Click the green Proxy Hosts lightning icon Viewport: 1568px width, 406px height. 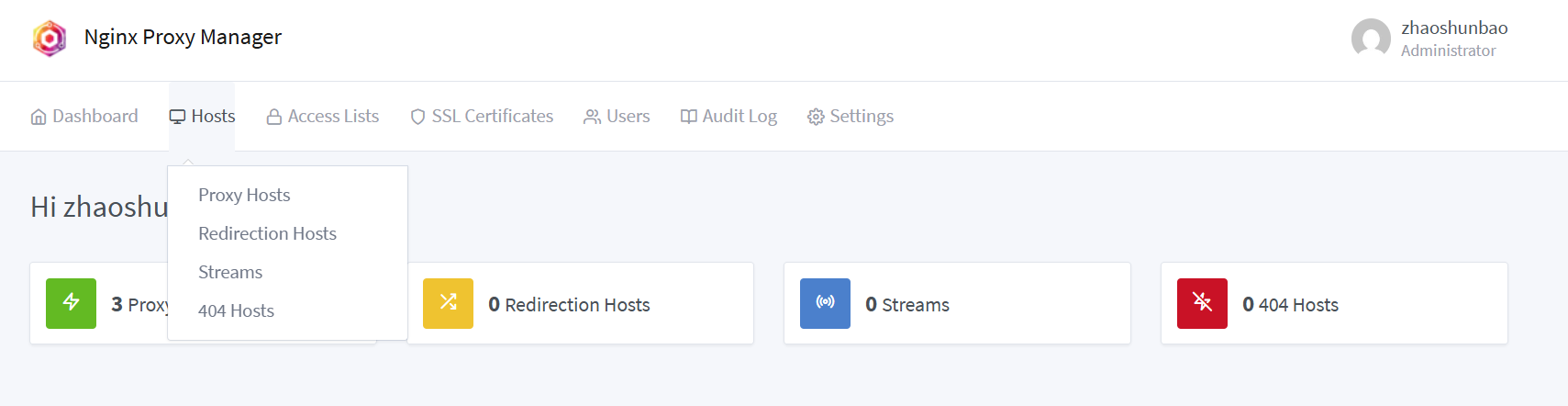[71, 303]
